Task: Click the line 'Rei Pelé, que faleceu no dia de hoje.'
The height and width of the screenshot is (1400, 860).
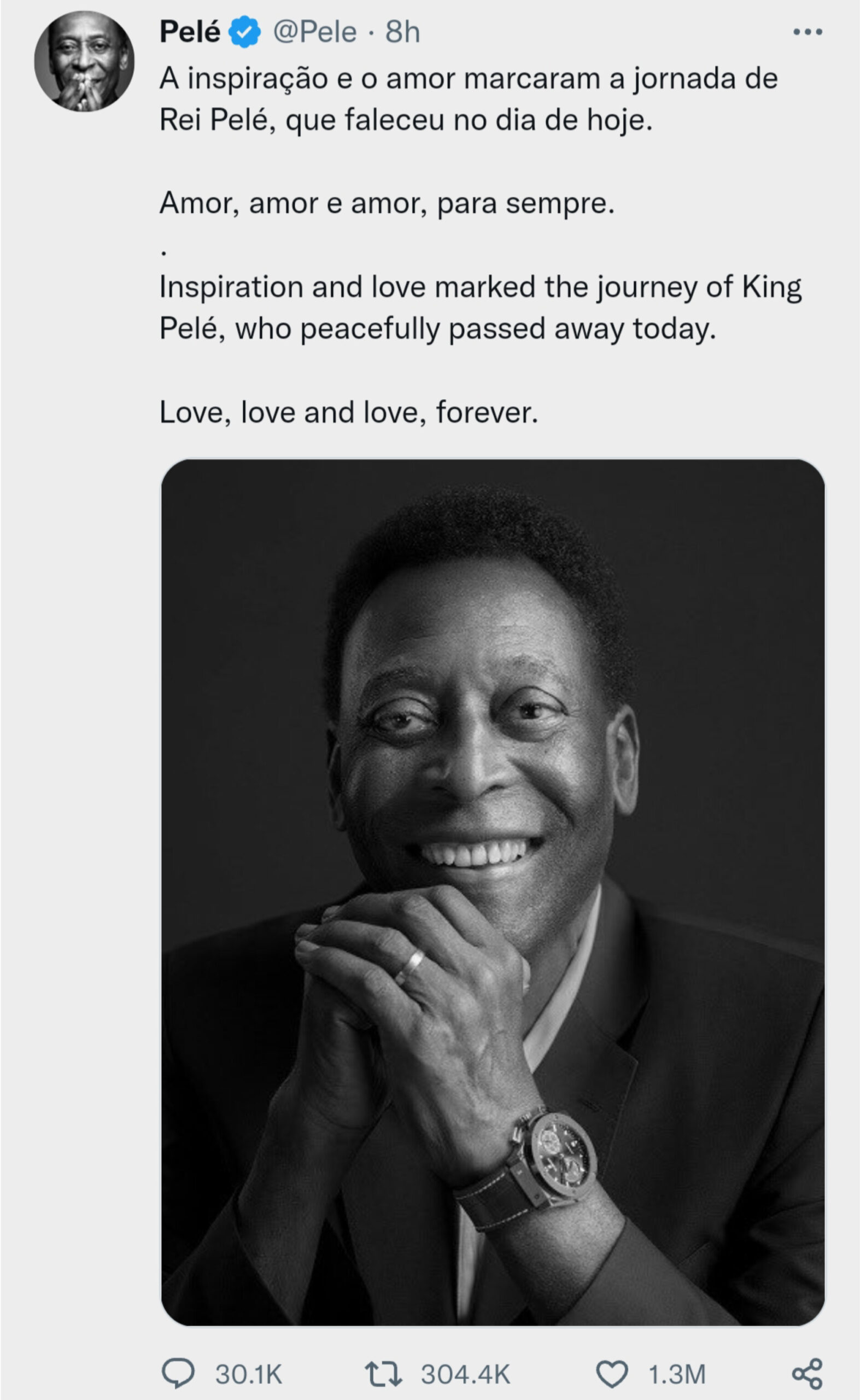Action: tap(406, 120)
